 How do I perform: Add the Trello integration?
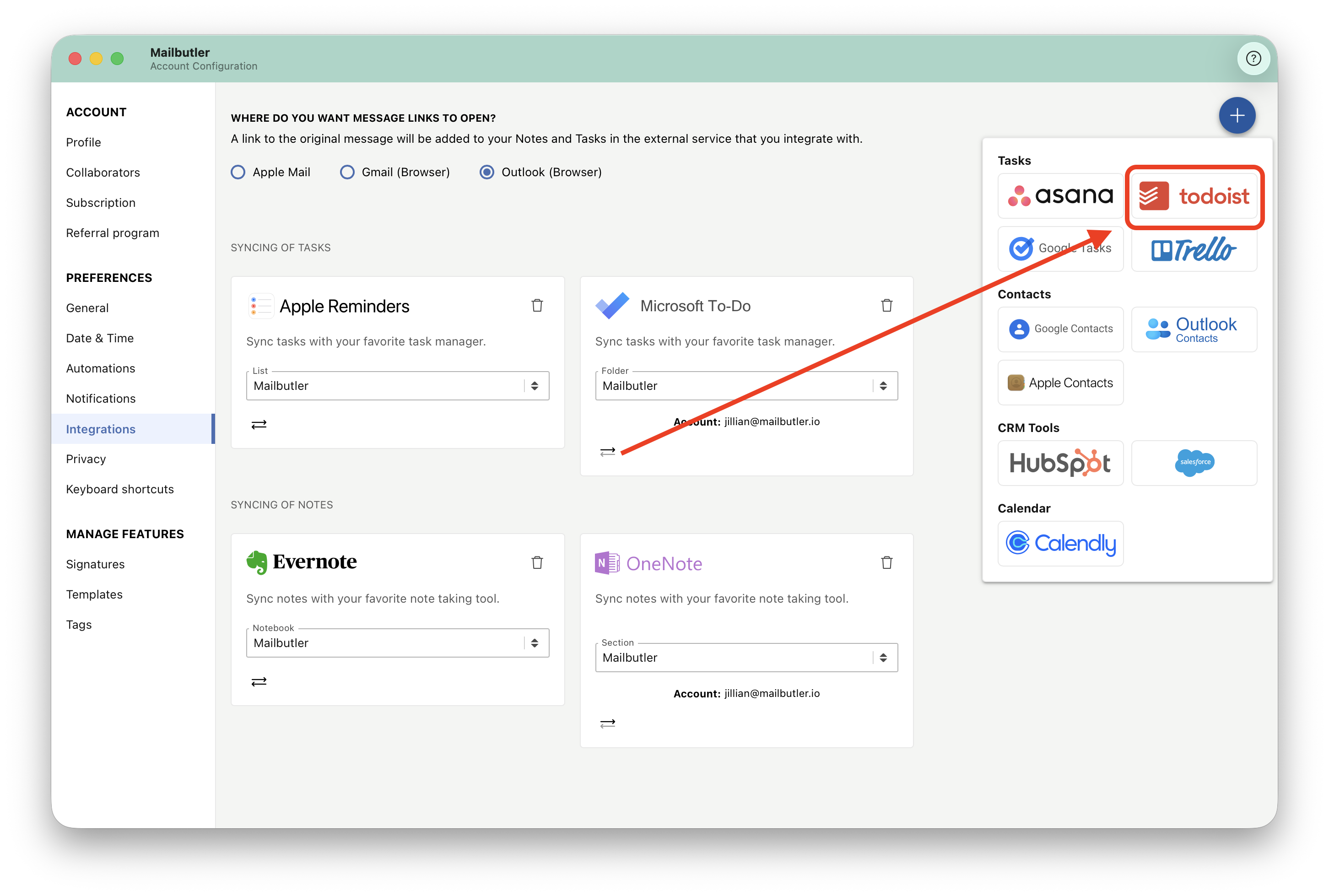pos(1194,249)
